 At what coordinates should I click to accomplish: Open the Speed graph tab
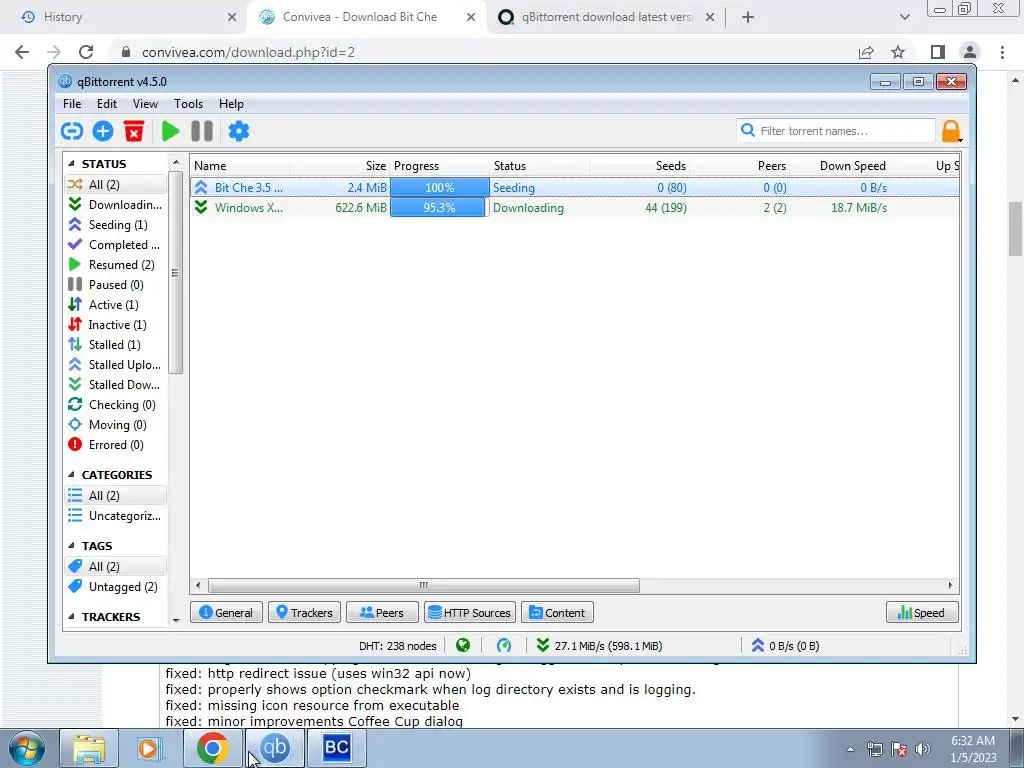[x=922, y=613]
